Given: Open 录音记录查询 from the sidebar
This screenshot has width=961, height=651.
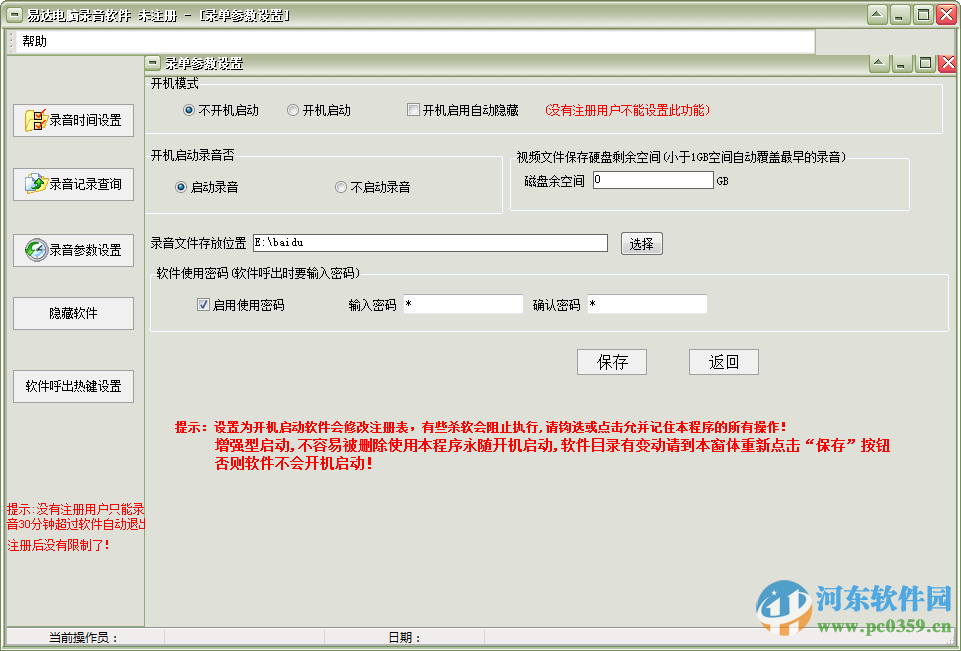Looking at the screenshot, I should click(74, 184).
